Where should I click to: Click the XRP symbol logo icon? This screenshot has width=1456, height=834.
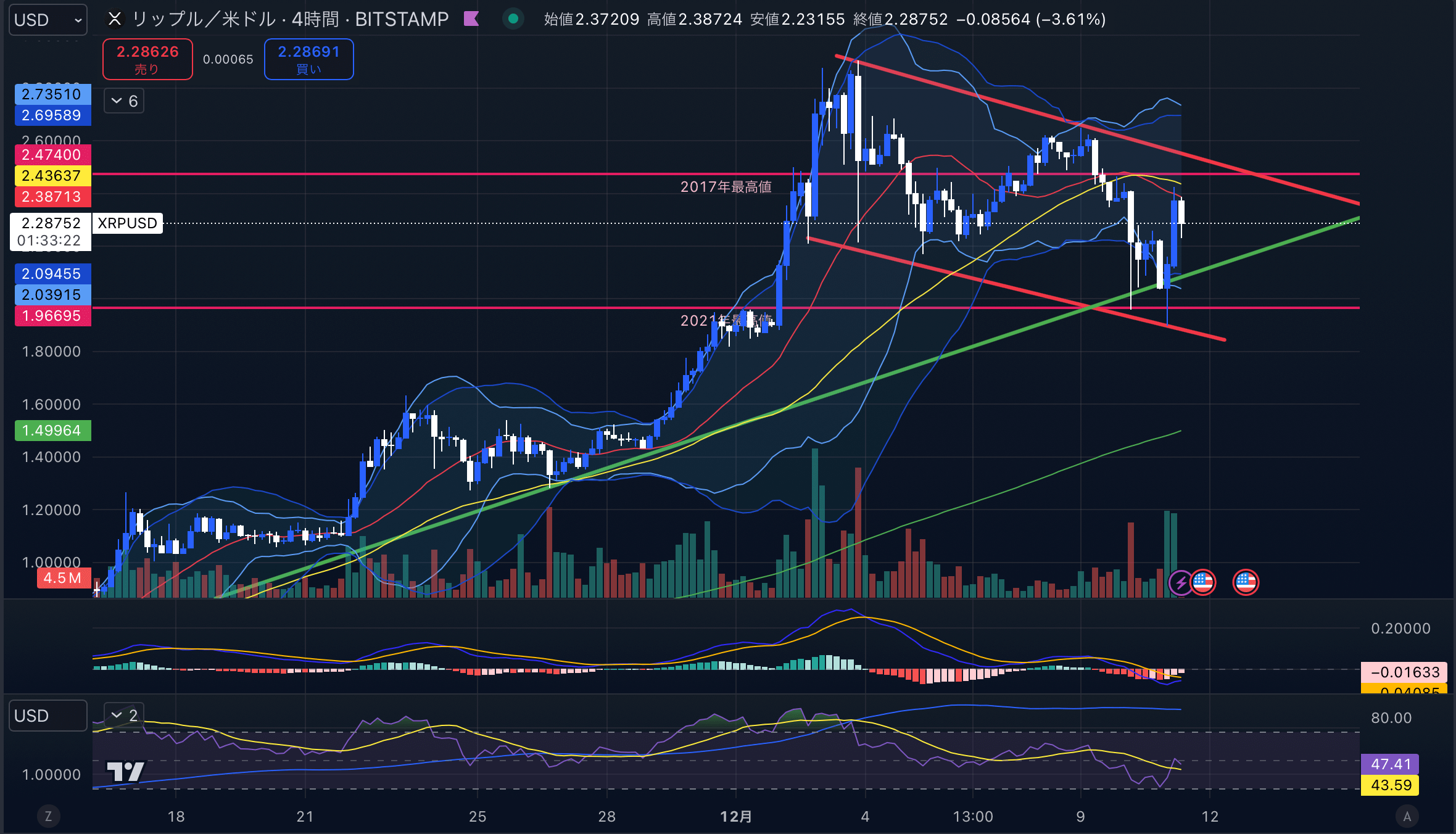click(x=115, y=19)
